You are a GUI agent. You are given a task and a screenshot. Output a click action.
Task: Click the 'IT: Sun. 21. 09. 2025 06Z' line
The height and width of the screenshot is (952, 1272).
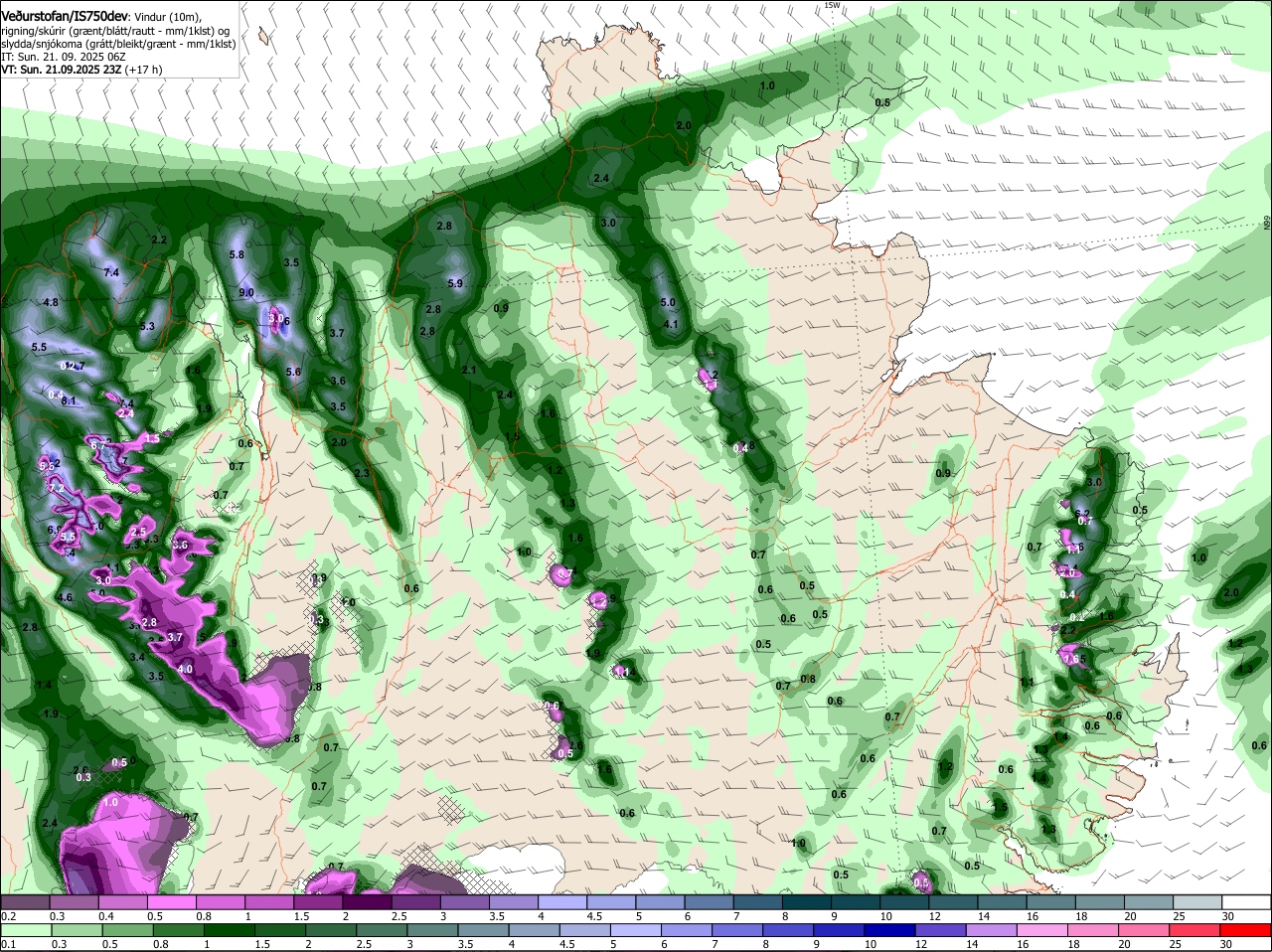(x=63, y=57)
